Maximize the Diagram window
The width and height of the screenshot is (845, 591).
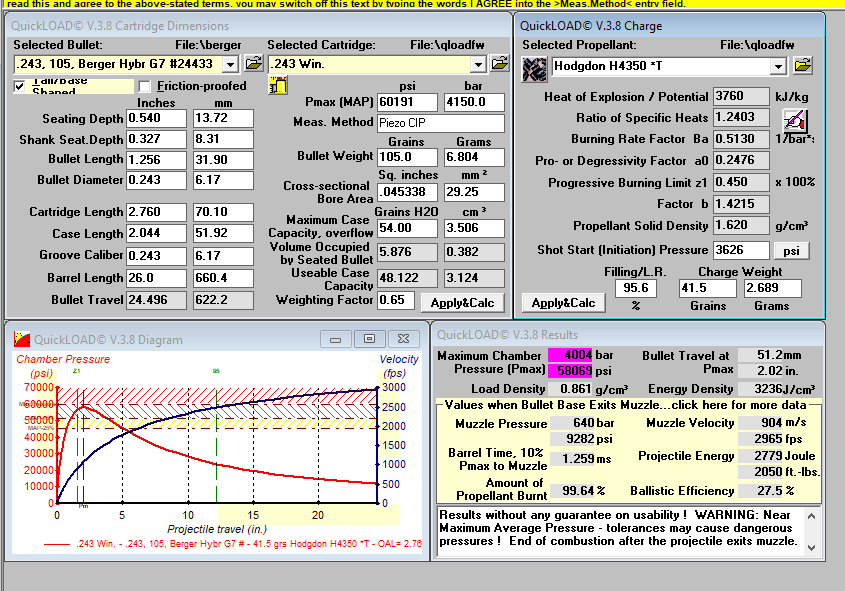[369, 339]
